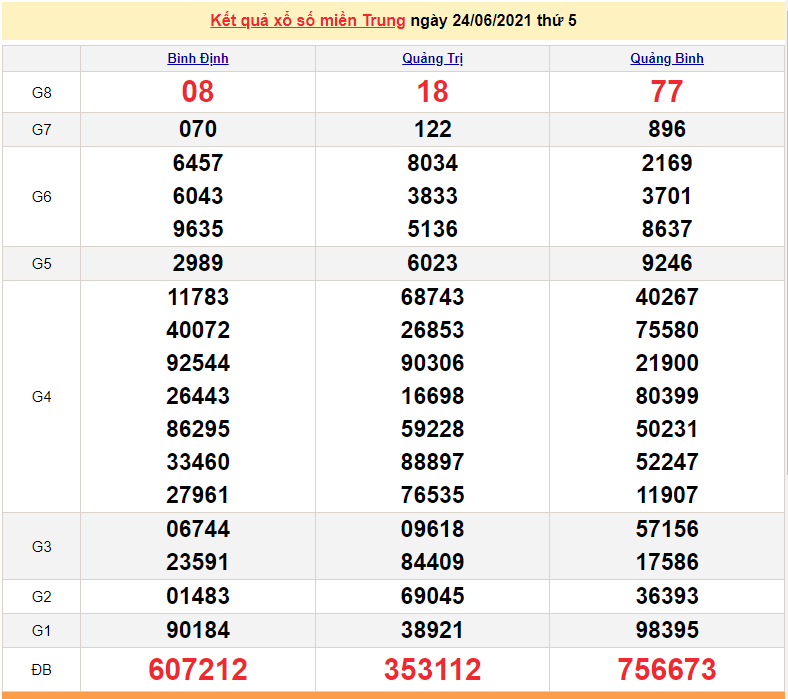Click the red G8 number 77

(x=667, y=92)
